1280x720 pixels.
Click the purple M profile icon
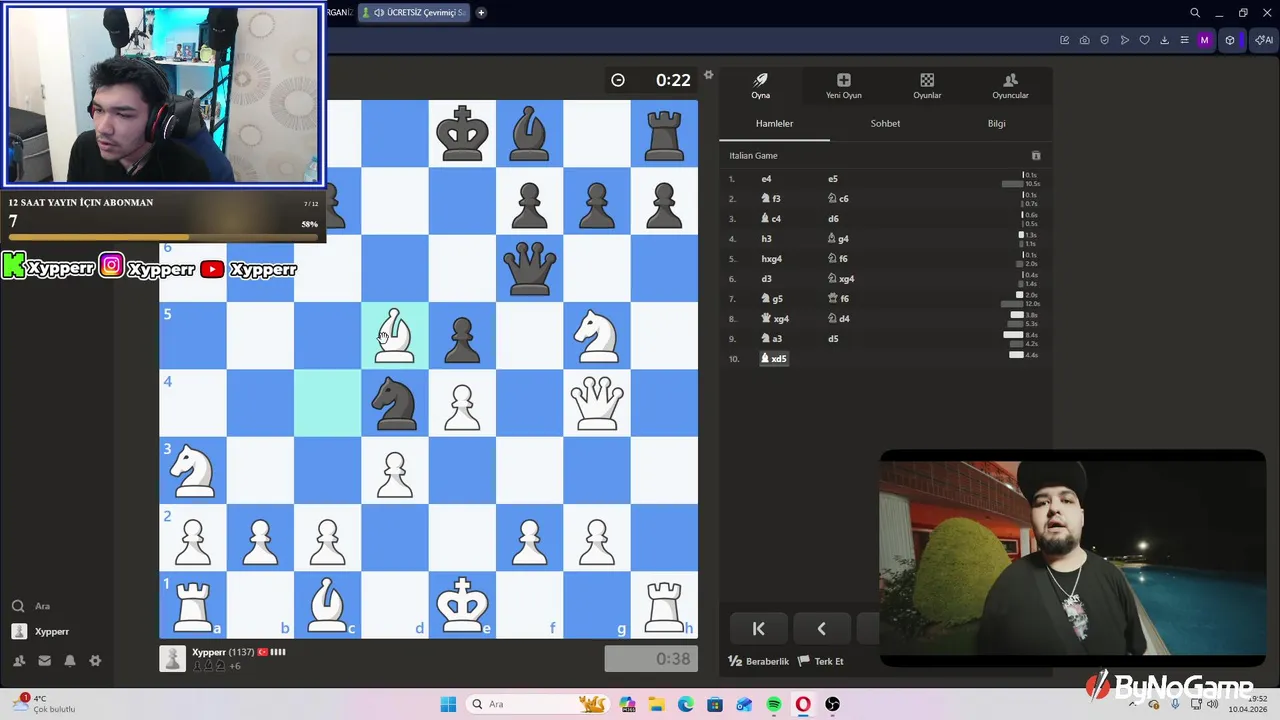pos(1204,40)
